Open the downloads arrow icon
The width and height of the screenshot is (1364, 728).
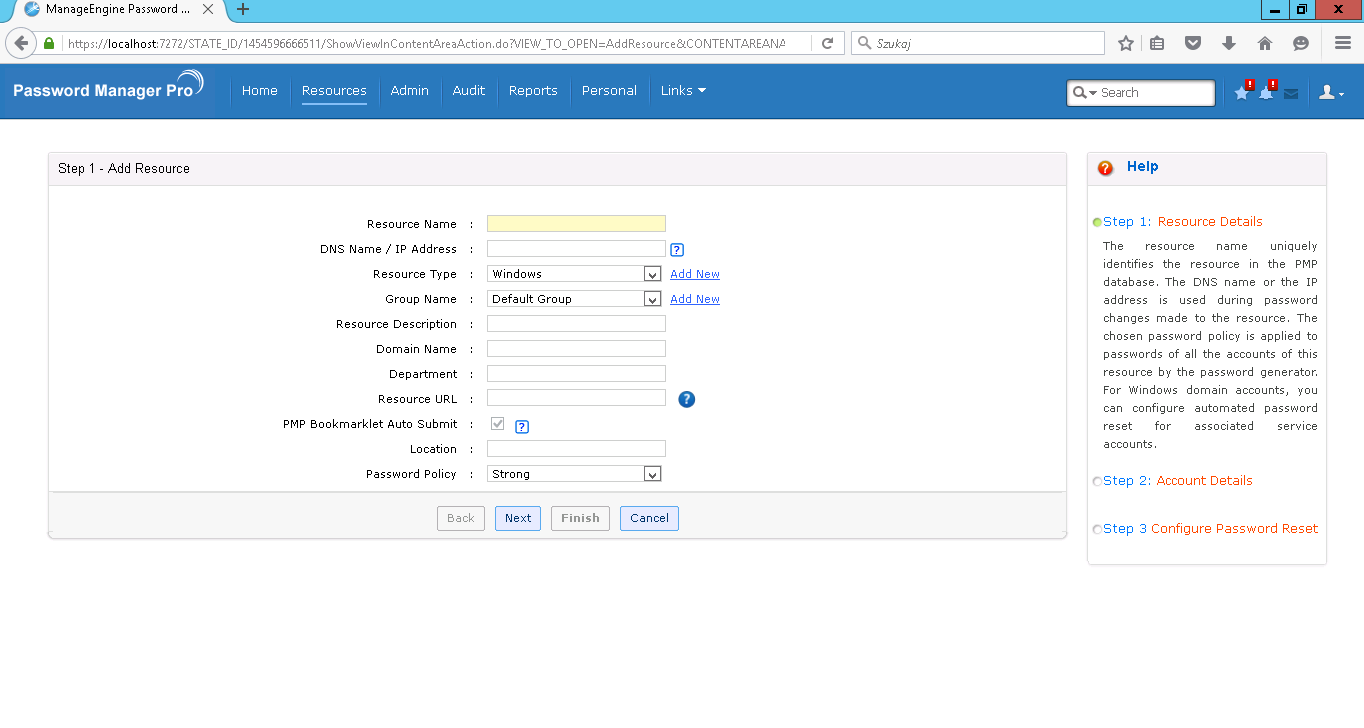[1229, 44]
